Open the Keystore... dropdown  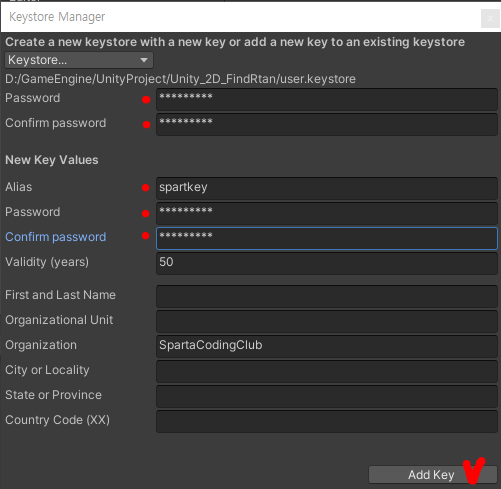coord(79,60)
